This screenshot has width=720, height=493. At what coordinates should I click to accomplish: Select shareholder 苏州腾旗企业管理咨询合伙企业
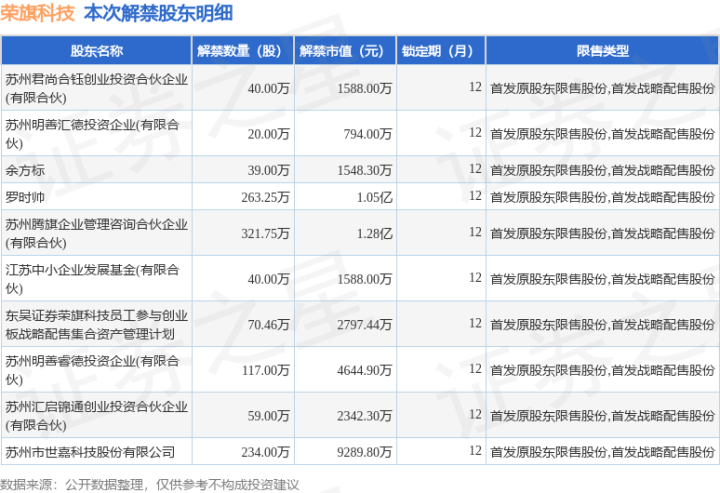pyautogui.click(x=96, y=233)
